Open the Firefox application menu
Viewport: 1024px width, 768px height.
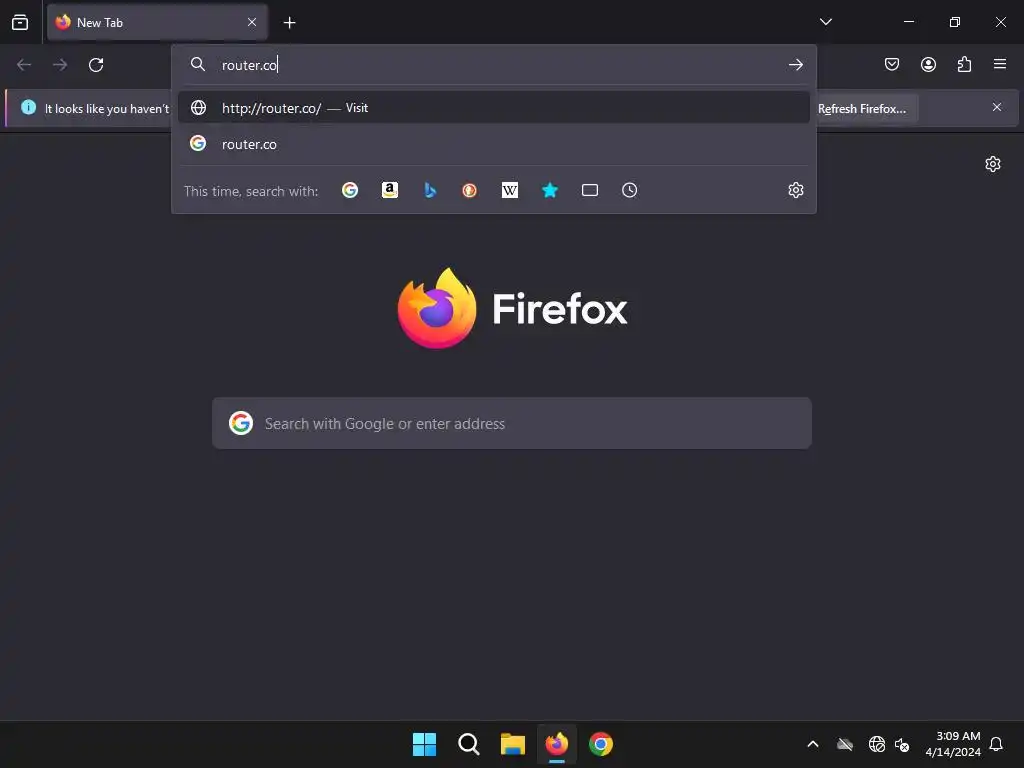click(x=1000, y=64)
